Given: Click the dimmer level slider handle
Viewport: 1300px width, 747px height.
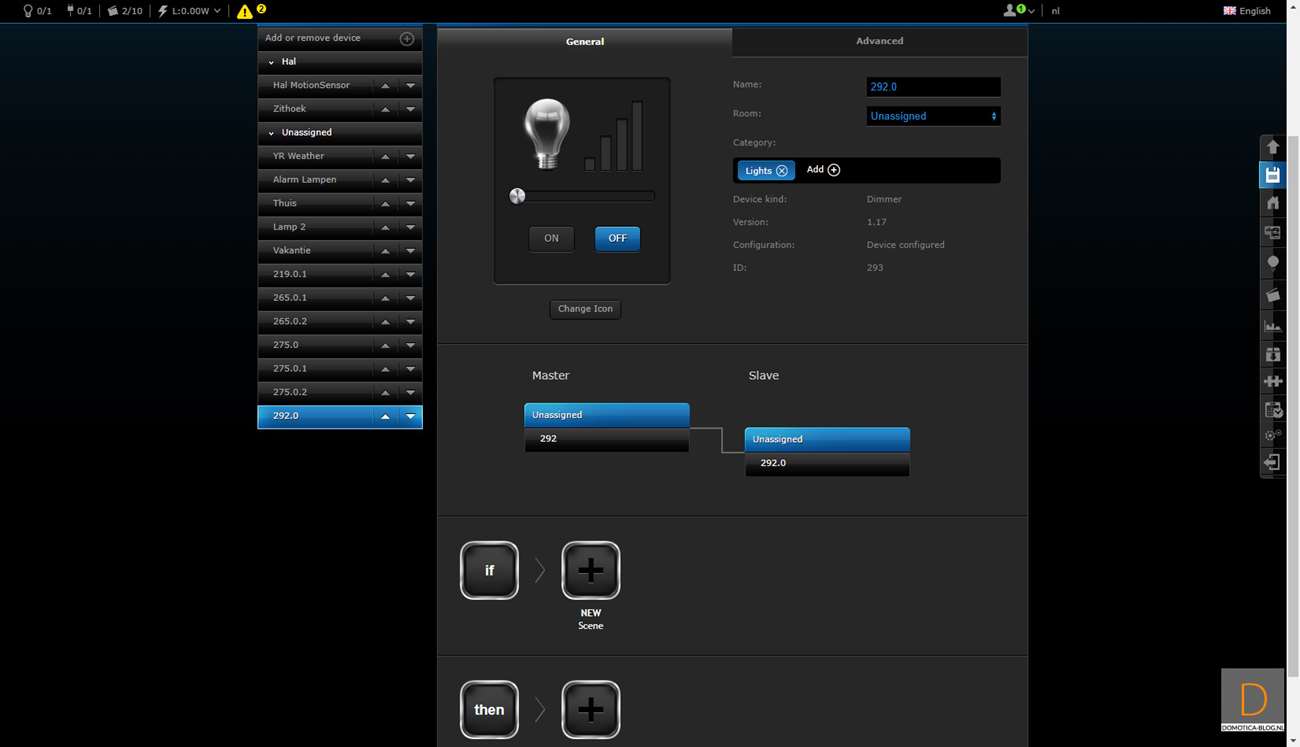Looking at the screenshot, I should (517, 196).
